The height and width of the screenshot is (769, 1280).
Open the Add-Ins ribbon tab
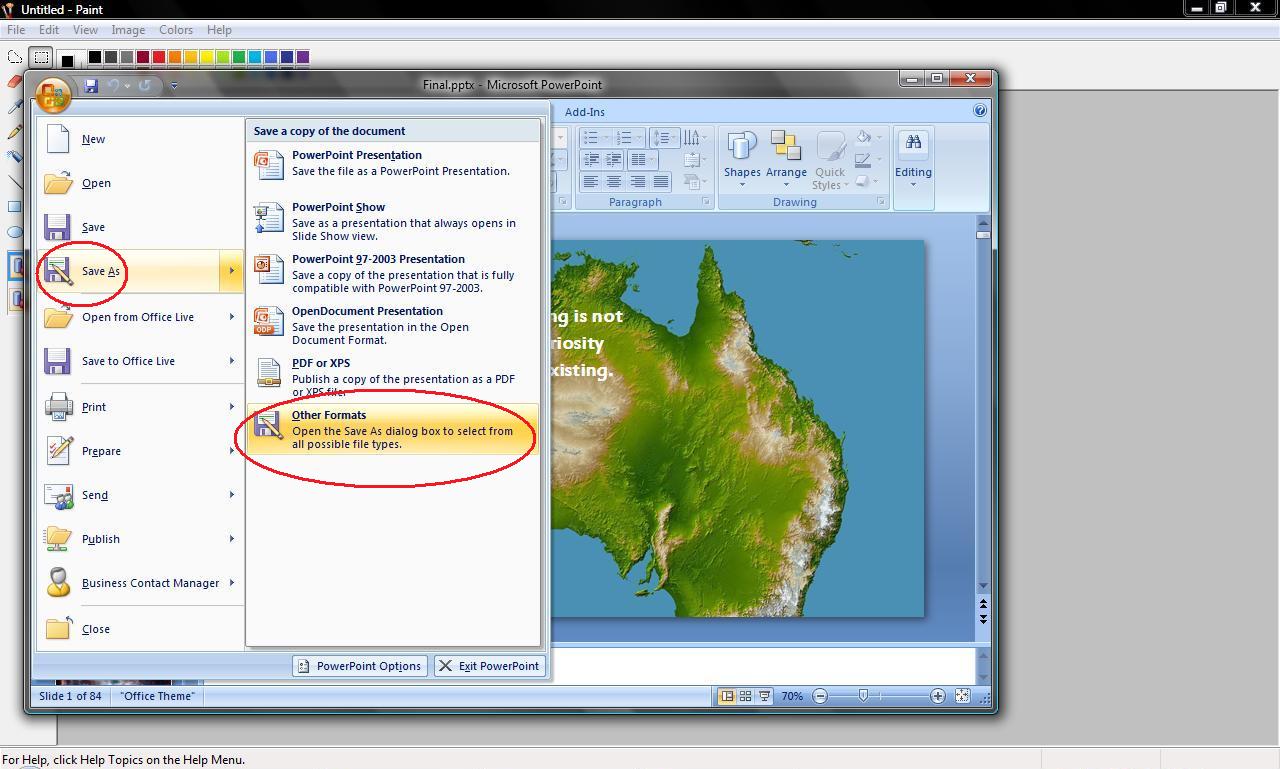(584, 112)
